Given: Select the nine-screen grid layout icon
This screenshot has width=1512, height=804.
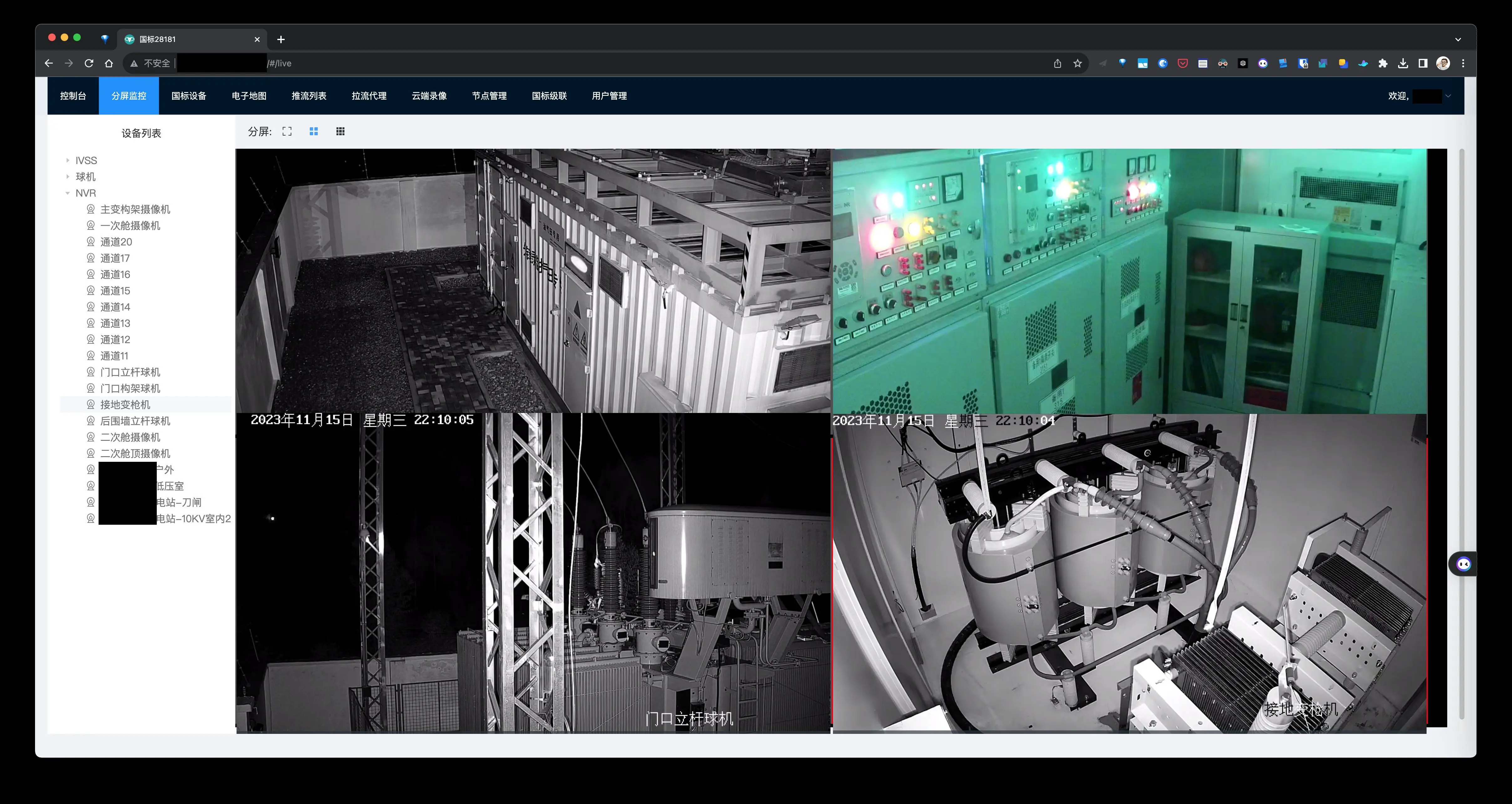Looking at the screenshot, I should pos(340,131).
